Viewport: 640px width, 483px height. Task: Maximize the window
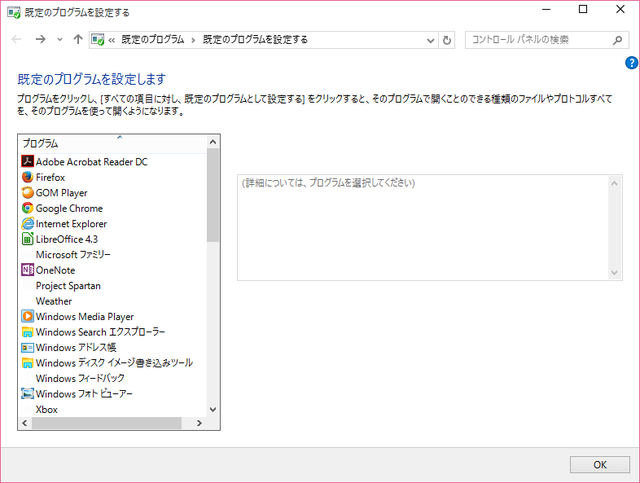click(583, 9)
